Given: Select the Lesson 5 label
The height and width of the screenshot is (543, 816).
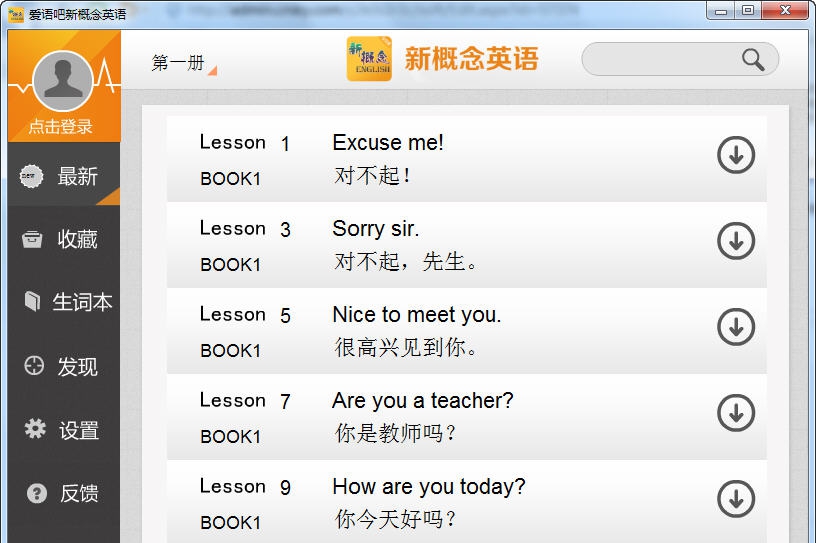Looking at the screenshot, I should 245,314.
